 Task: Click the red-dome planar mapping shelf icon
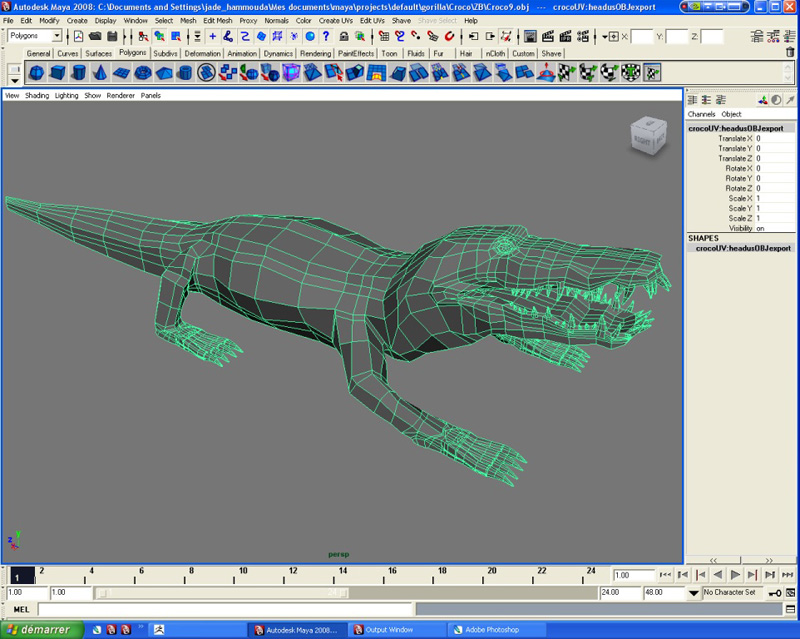(546, 73)
